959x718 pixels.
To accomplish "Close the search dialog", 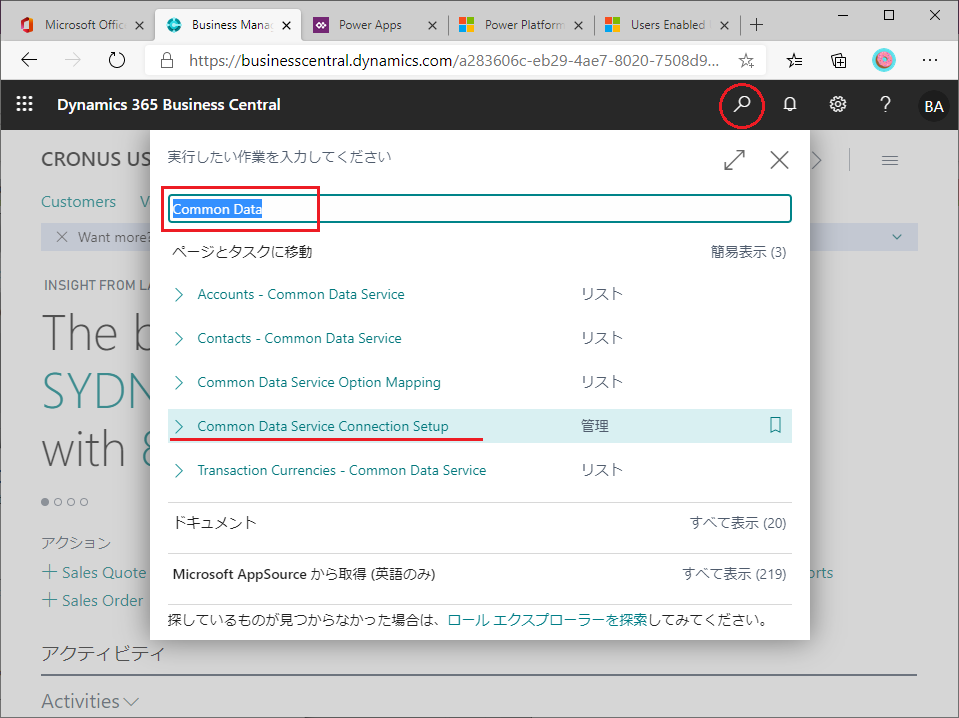I will (x=779, y=160).
